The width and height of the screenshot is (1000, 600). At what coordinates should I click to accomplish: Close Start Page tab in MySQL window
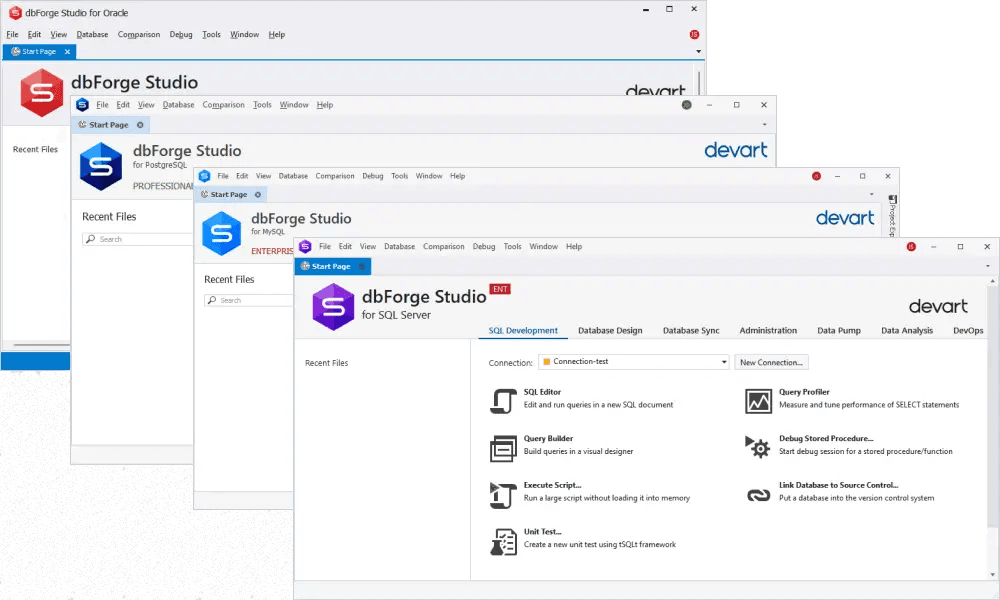coord(258,194)
